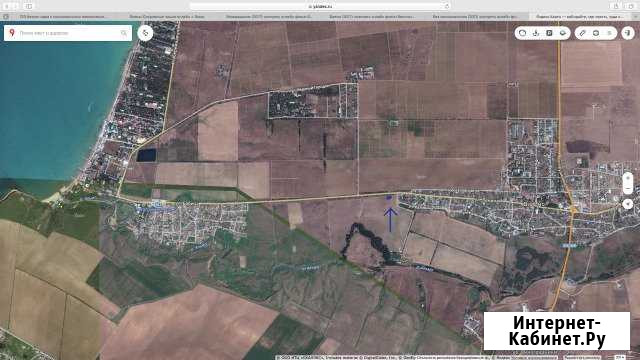The image size is (640, 360).
Task: Reload the page via address bar icon
Action: pos(447,6)
